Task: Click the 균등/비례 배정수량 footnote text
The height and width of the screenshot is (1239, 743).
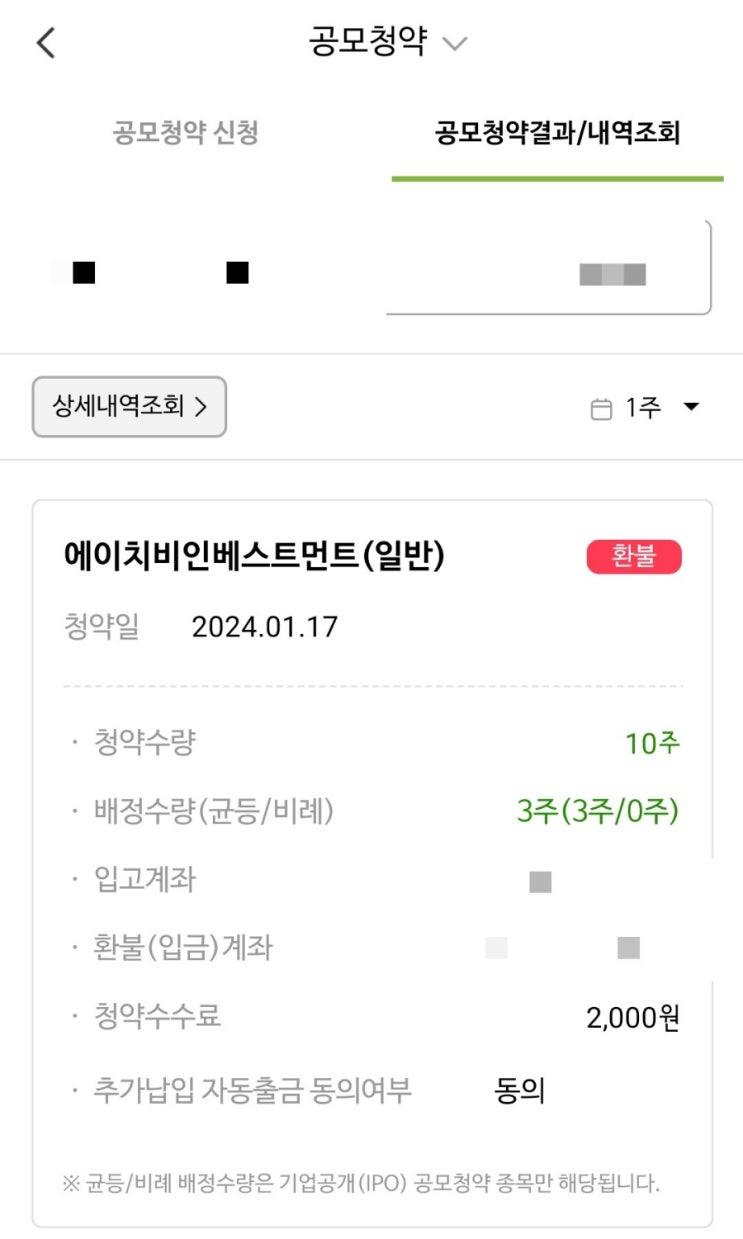Action: 361,1184
